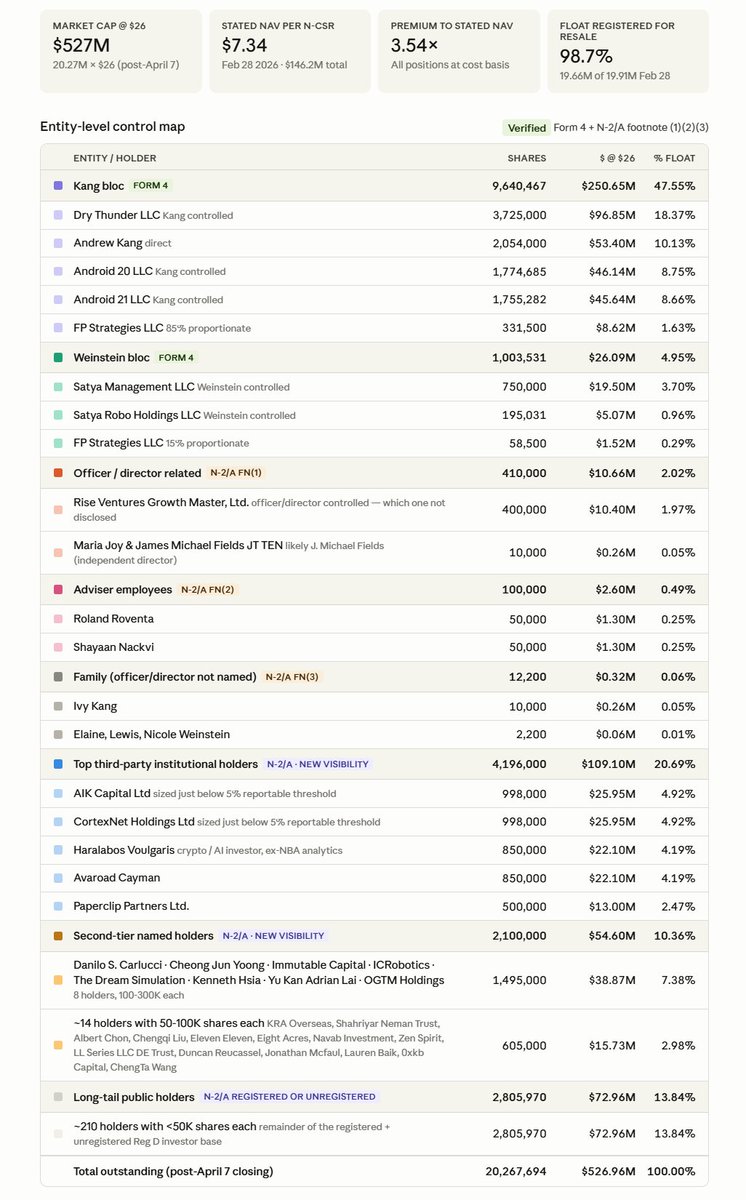
Task: Click the FORM 4 badge next to Weinstein bloc
Action: coord(175,357)
